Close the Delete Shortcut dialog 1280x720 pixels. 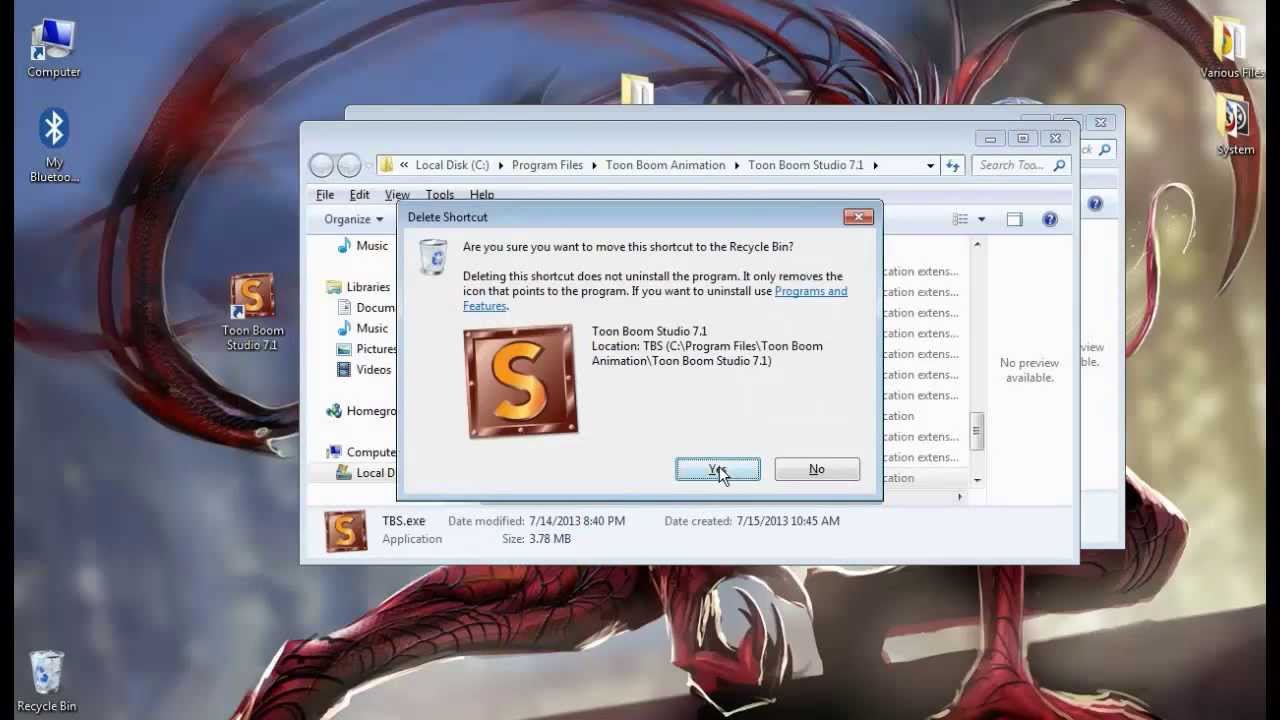coord(858,217)
